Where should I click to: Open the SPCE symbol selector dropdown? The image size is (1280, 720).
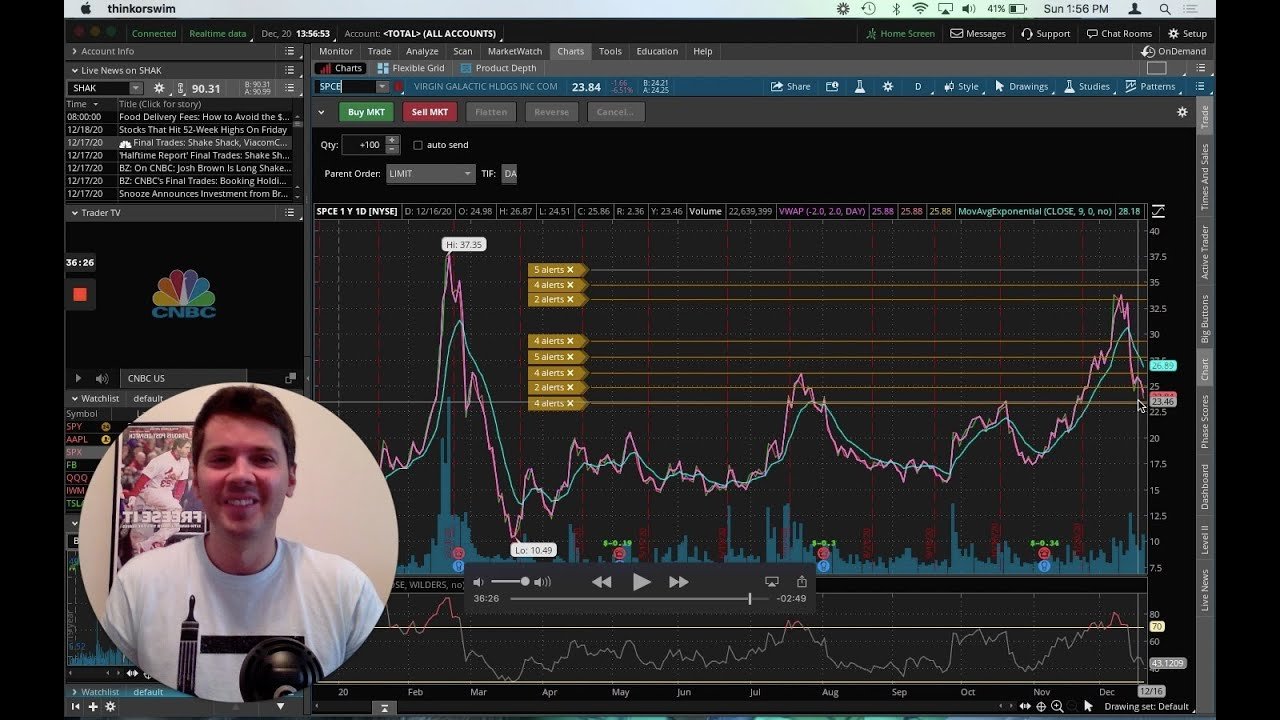381,87
